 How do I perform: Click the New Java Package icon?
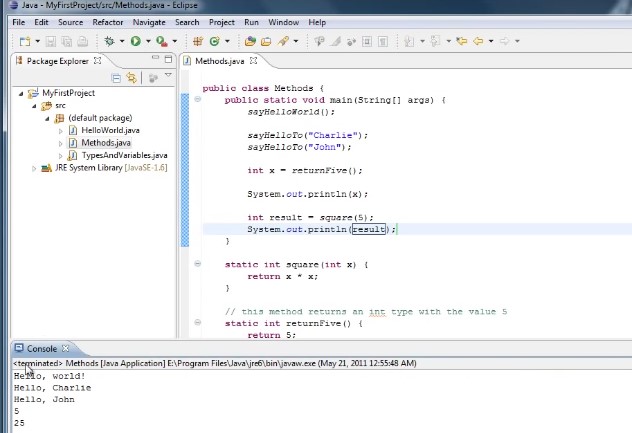coord(197,41)
